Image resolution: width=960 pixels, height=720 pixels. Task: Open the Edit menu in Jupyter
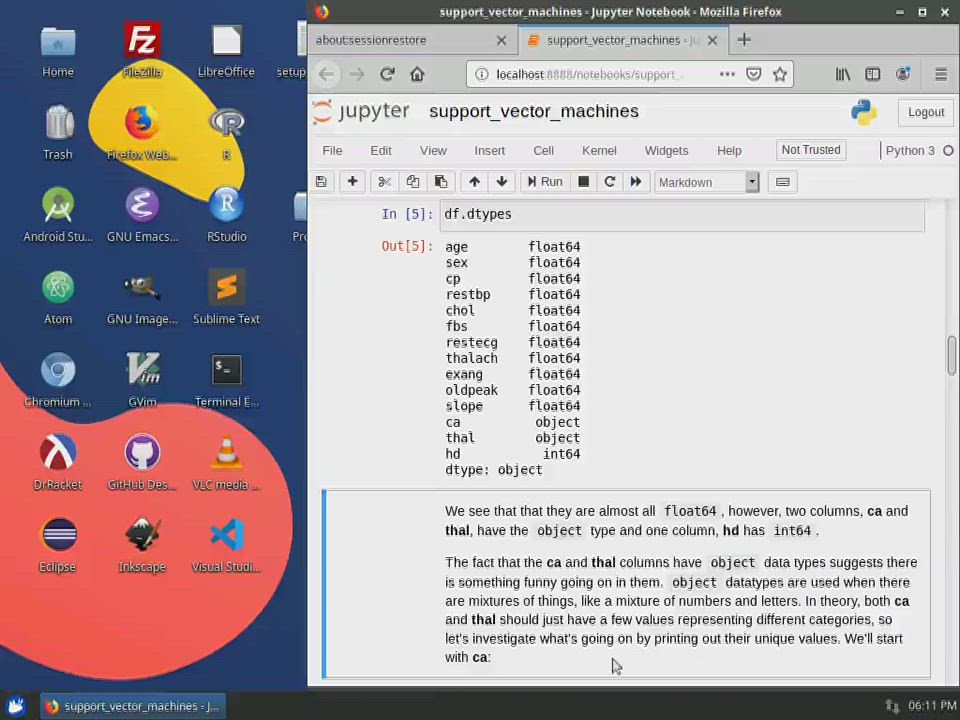coord(381,151)
